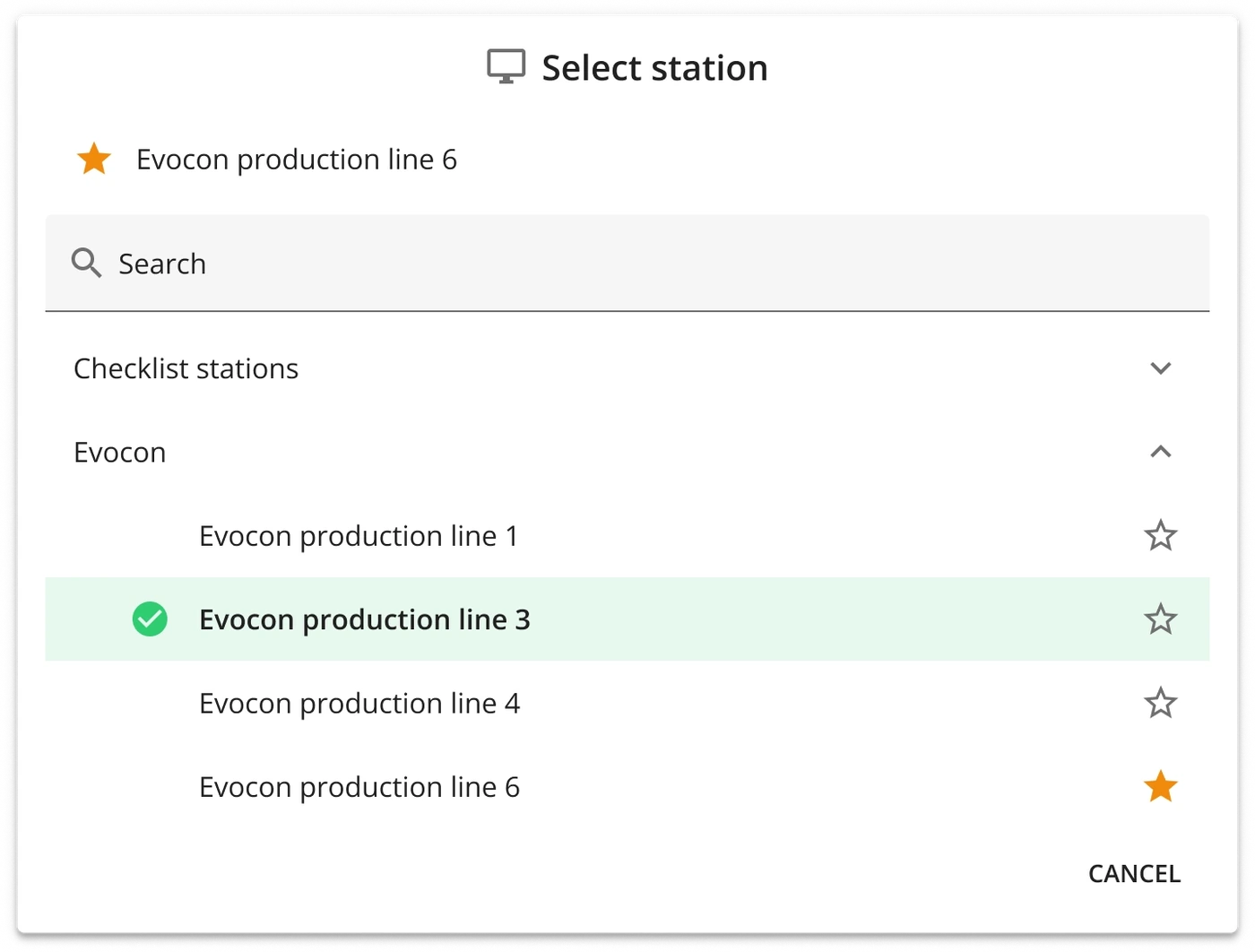This screenshot has height=952, width=1255.
Task: Click the search magnifier icon
Action: [86, 263]
